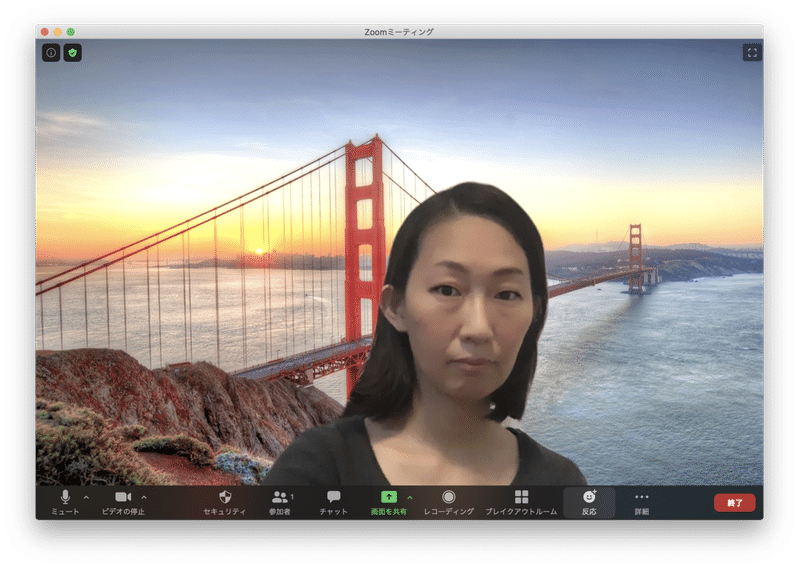Screen dimensions: 800x568
Task: Close the Zoom meeting window
Action: (45, 32)
